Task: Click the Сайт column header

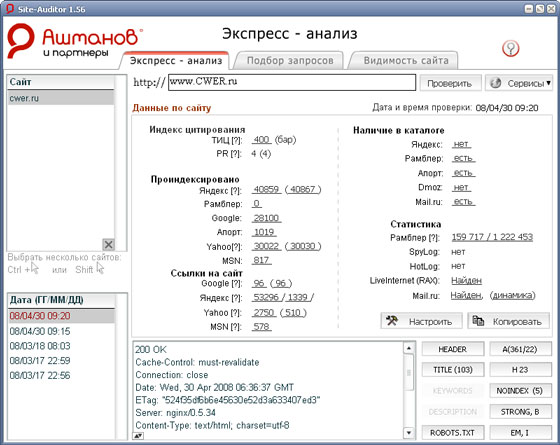Action: 61,82
